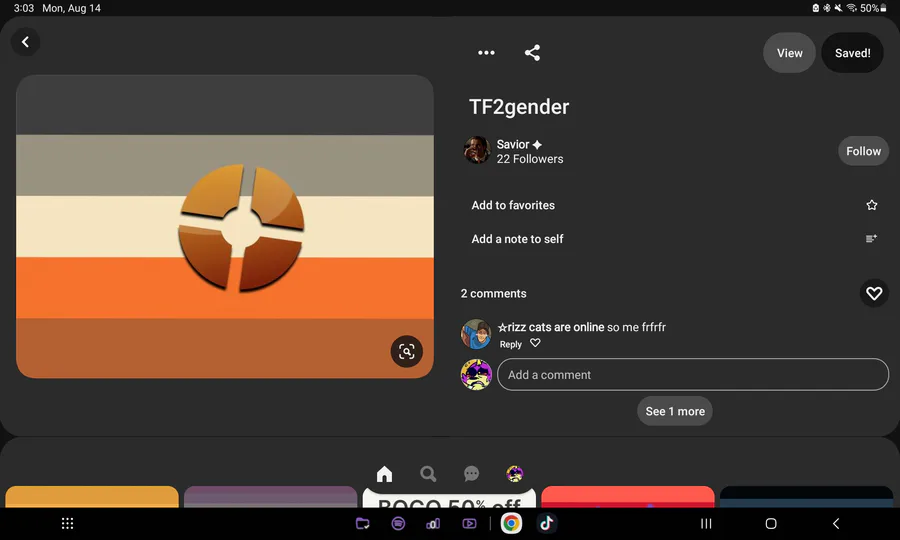Click the View button
Viewport: 900px width, 540px height.
[x=789, y=53]
